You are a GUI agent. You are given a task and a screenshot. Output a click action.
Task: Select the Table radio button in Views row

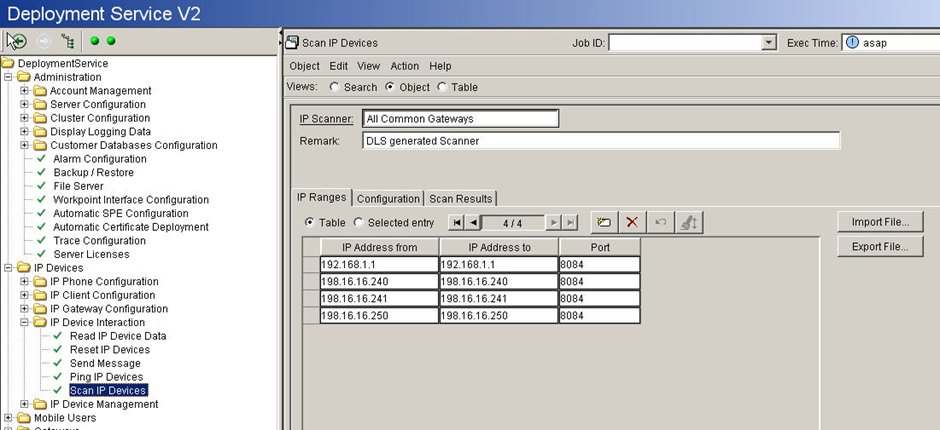tap(442, 87)
